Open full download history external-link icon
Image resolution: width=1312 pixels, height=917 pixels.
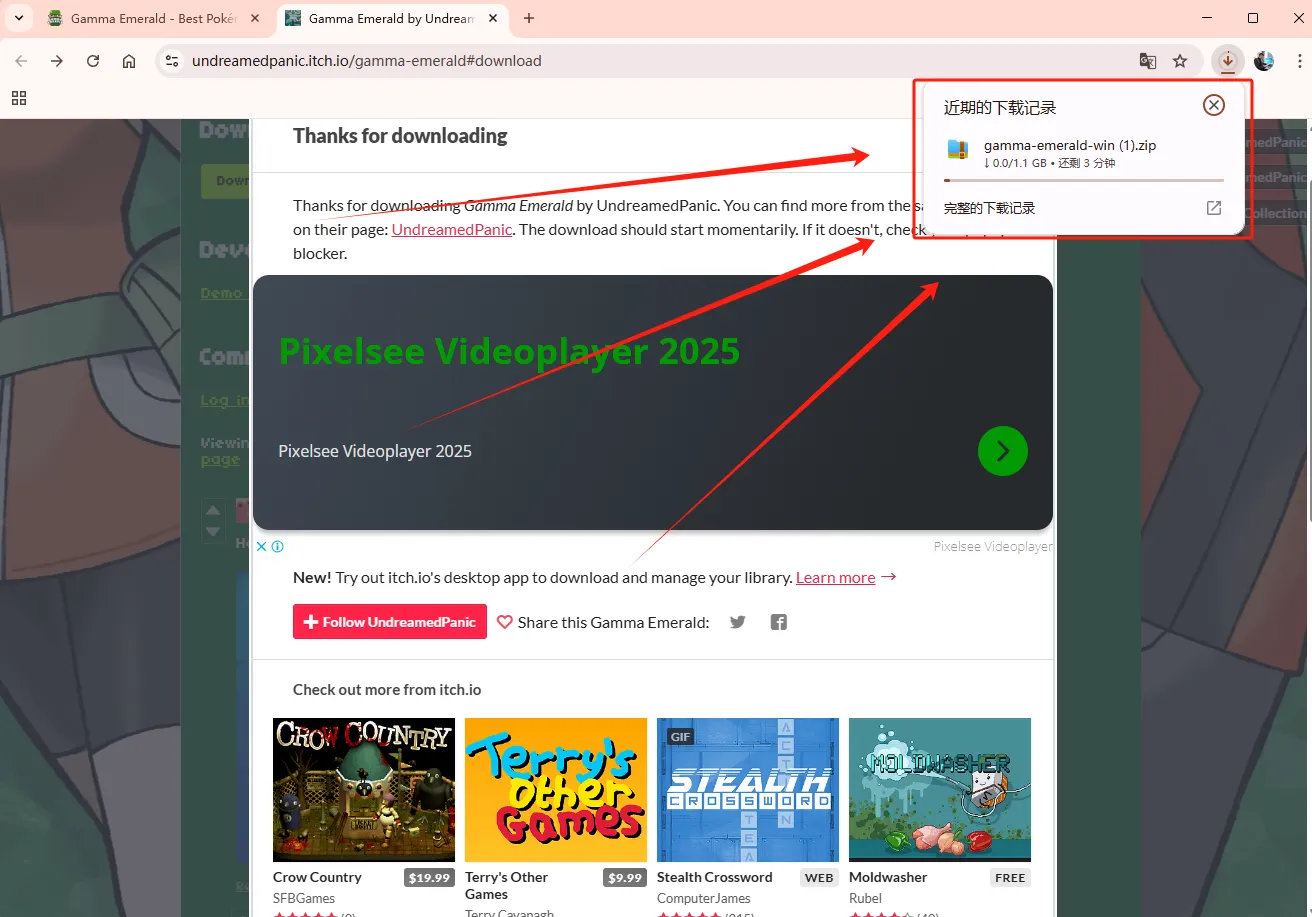tap(1213, 208)
